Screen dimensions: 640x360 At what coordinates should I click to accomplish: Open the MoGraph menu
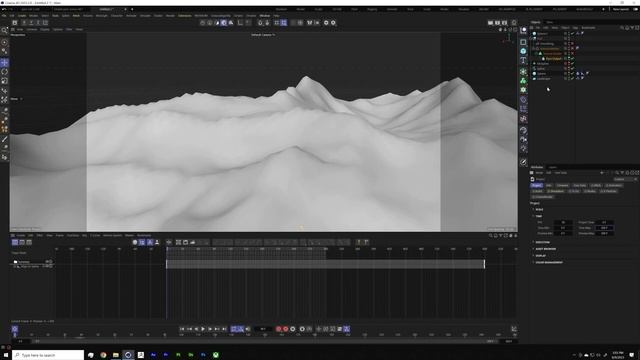101,16
